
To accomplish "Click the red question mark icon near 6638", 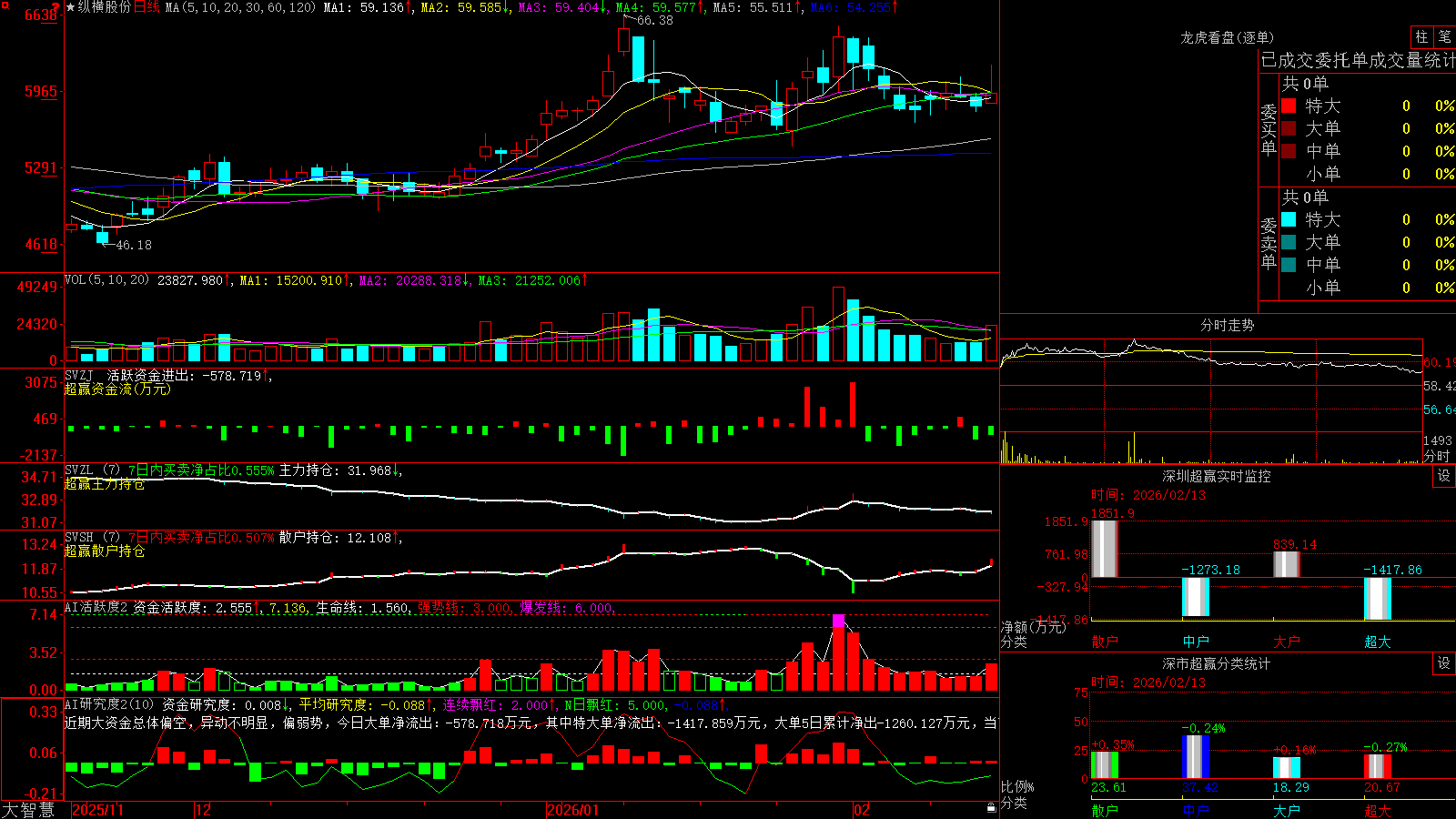I will [56, 7].
